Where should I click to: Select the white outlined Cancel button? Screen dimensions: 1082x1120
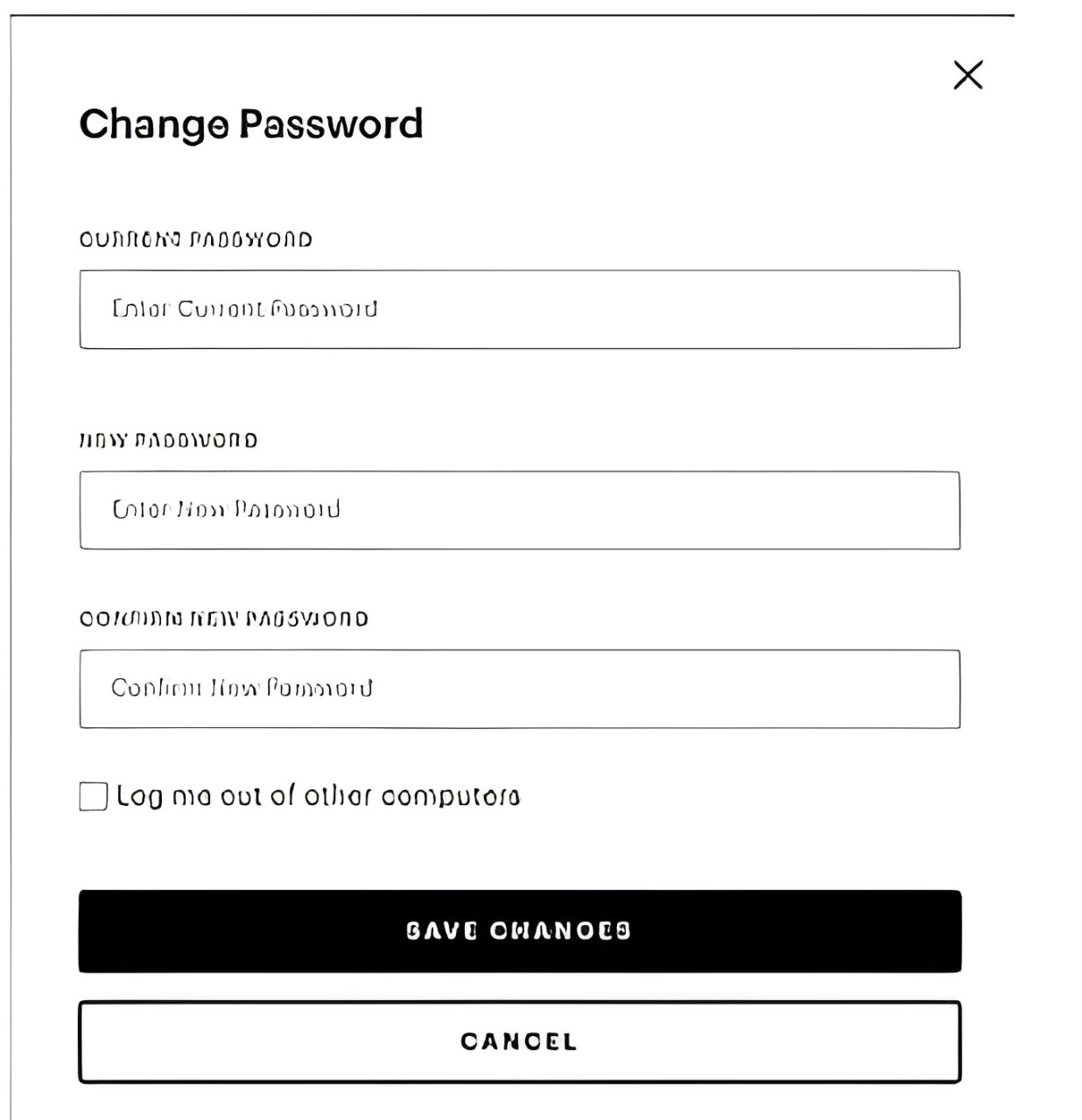[520, 1042]
